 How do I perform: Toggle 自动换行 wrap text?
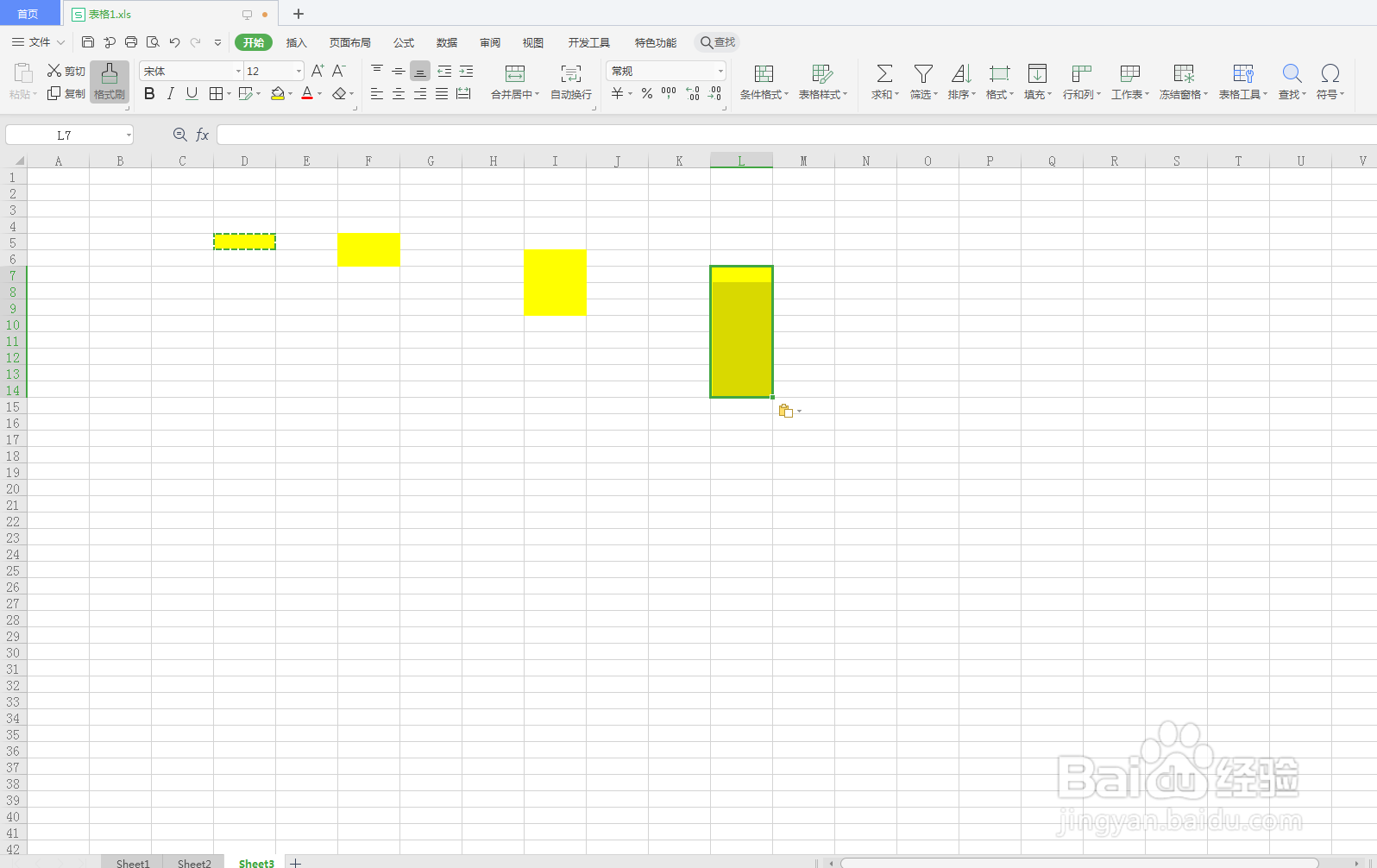(571, 82)
